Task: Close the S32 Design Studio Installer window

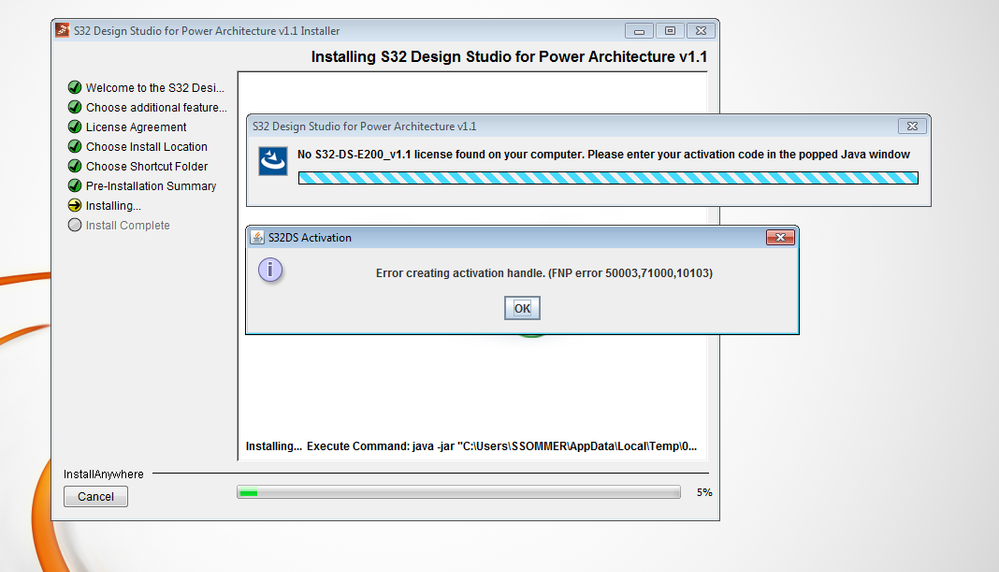Action: [x=701, y=31]
